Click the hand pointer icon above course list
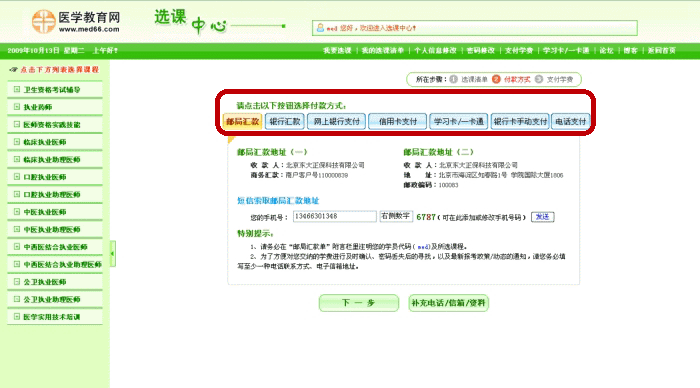The width and height of the screenshot is (700, 388). pyautogui.click(x=13, y=70)
